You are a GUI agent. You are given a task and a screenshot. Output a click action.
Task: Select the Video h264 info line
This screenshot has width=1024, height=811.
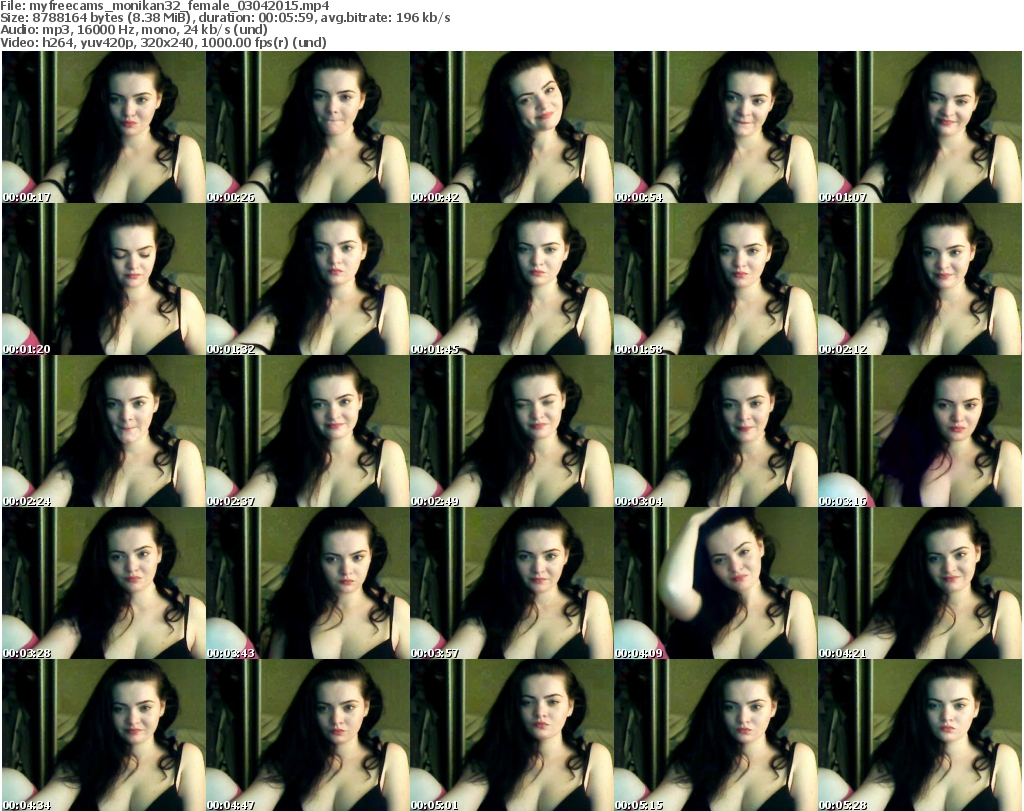tap(165, 42)
